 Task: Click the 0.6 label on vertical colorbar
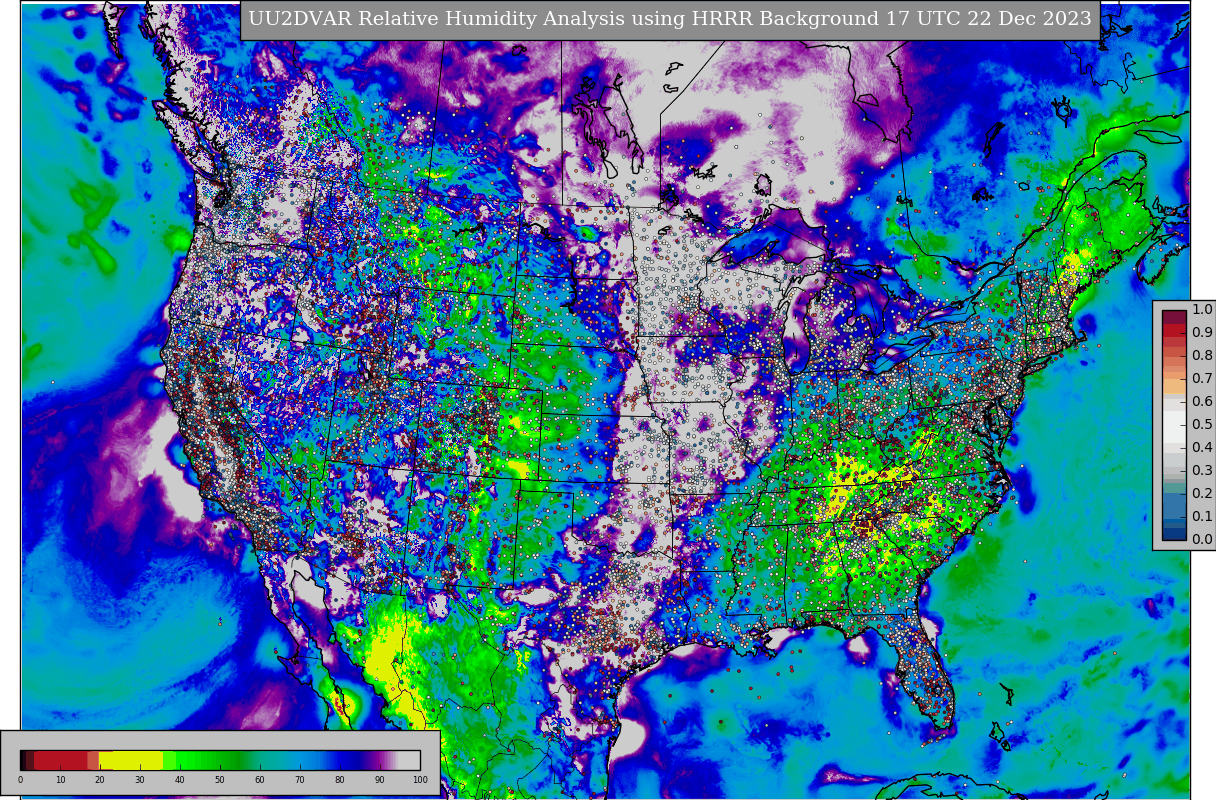coord(1202,401)
